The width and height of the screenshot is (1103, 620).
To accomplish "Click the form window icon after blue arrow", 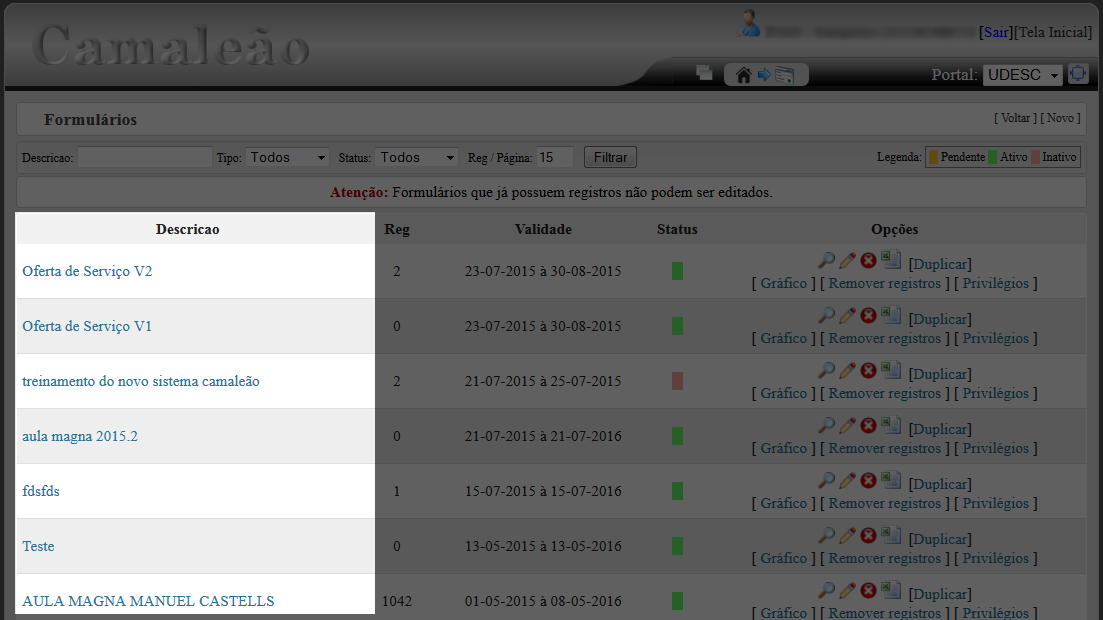I will click(x=785, y=75).
